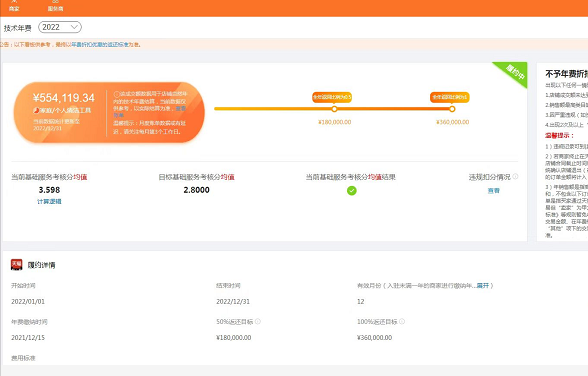The height and width of the screenshot is (376, 588).
Task: Expand the 展开 link in 有效月份
Action: click(483, 286)
